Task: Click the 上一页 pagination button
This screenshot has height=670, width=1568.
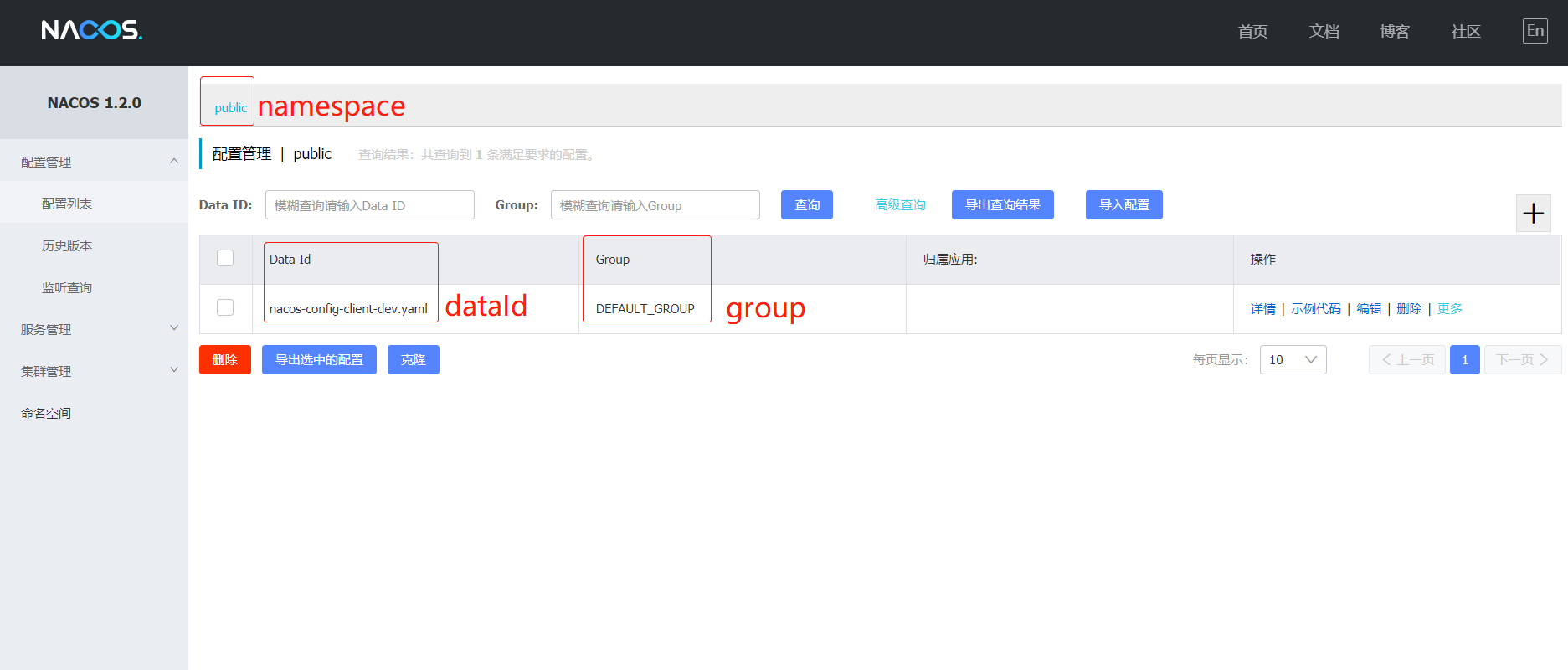Action: pos(1406,360)
